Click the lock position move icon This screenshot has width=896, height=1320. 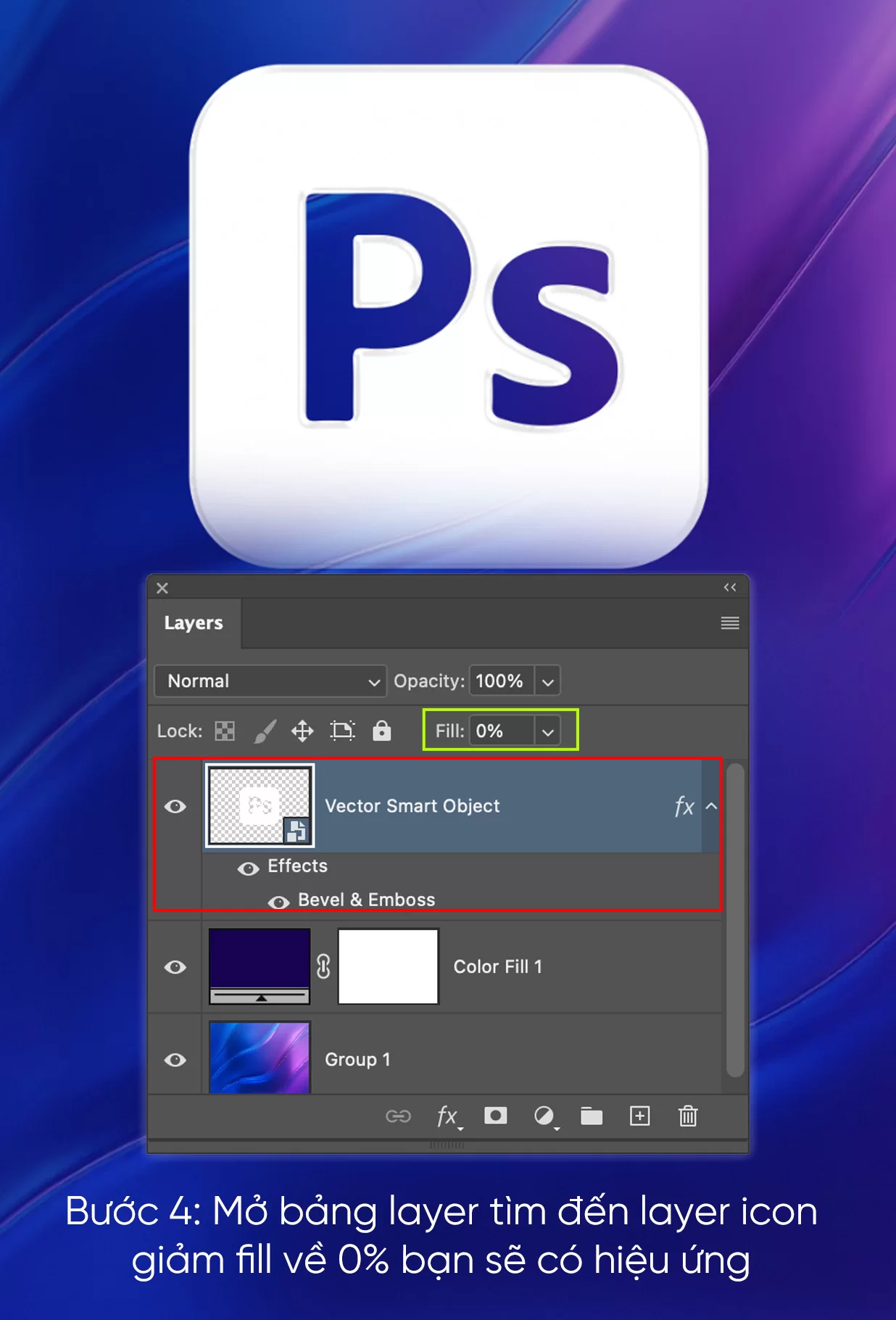[x=302, y=731]
